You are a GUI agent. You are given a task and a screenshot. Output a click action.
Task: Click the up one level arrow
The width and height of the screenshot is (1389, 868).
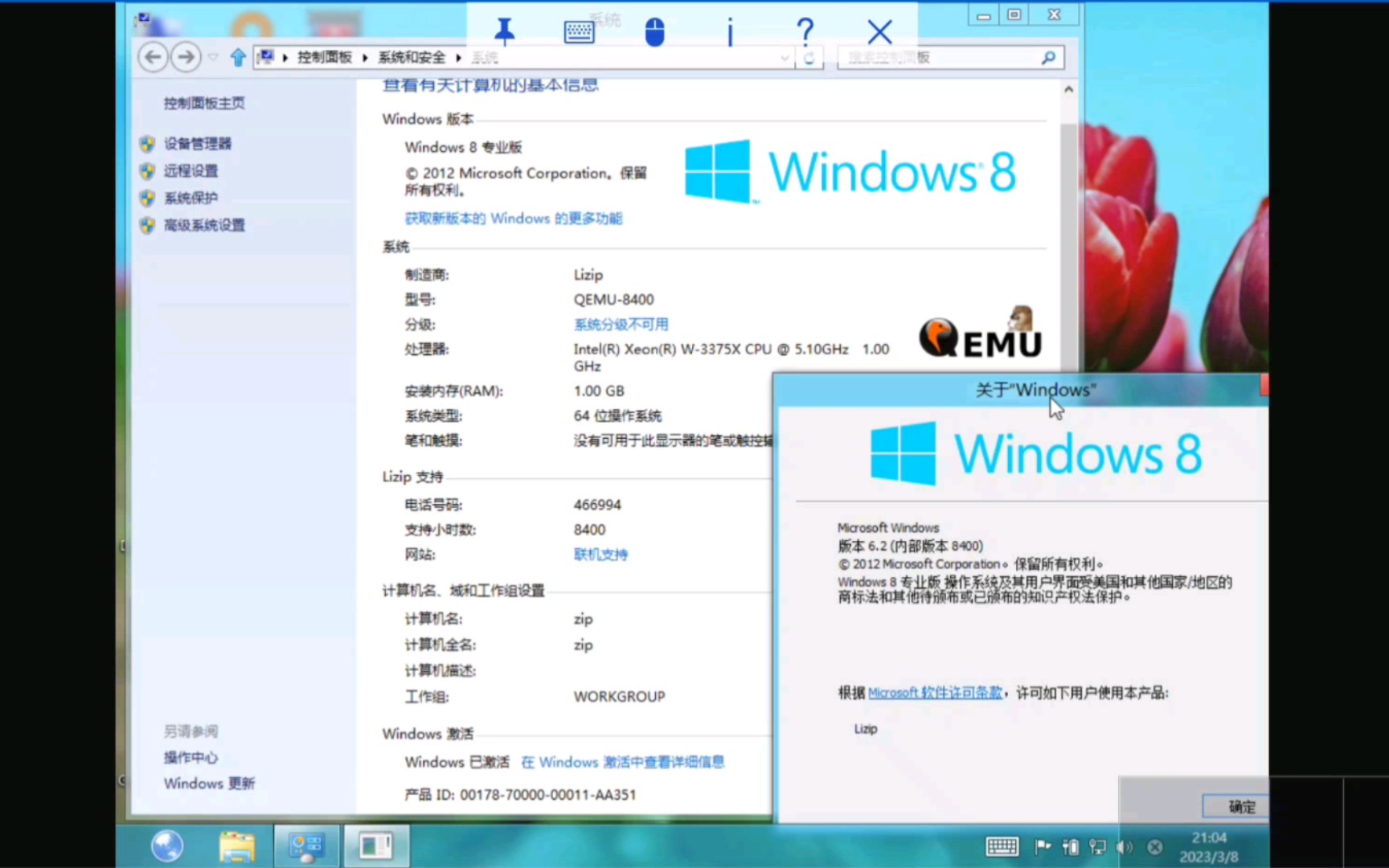[238, 57]
